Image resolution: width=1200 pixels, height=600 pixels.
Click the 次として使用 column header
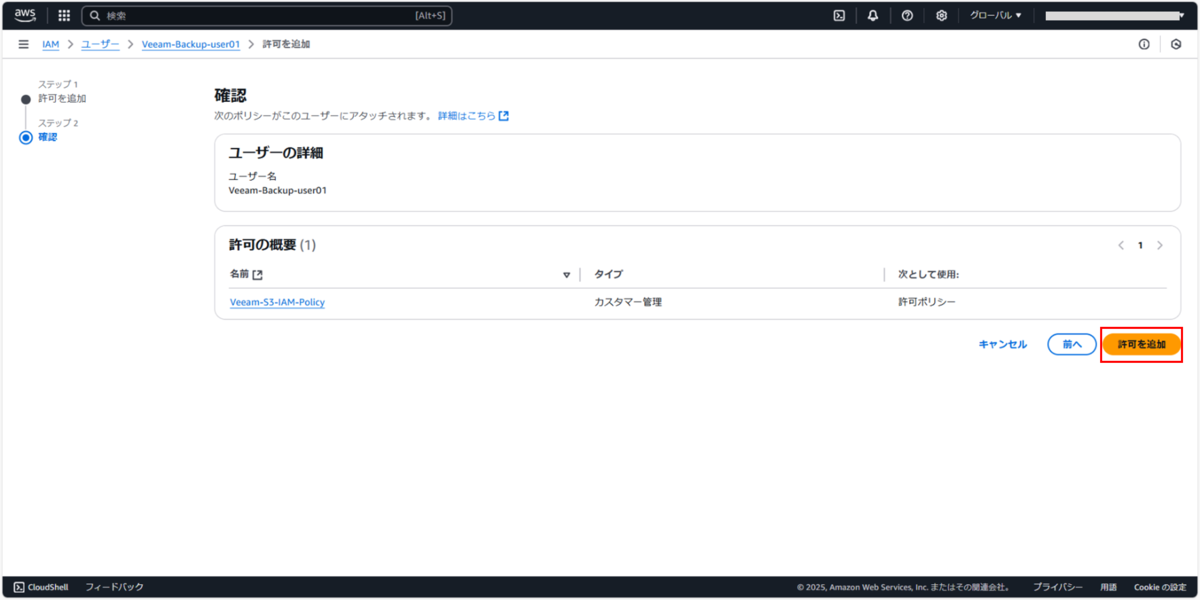928,274
